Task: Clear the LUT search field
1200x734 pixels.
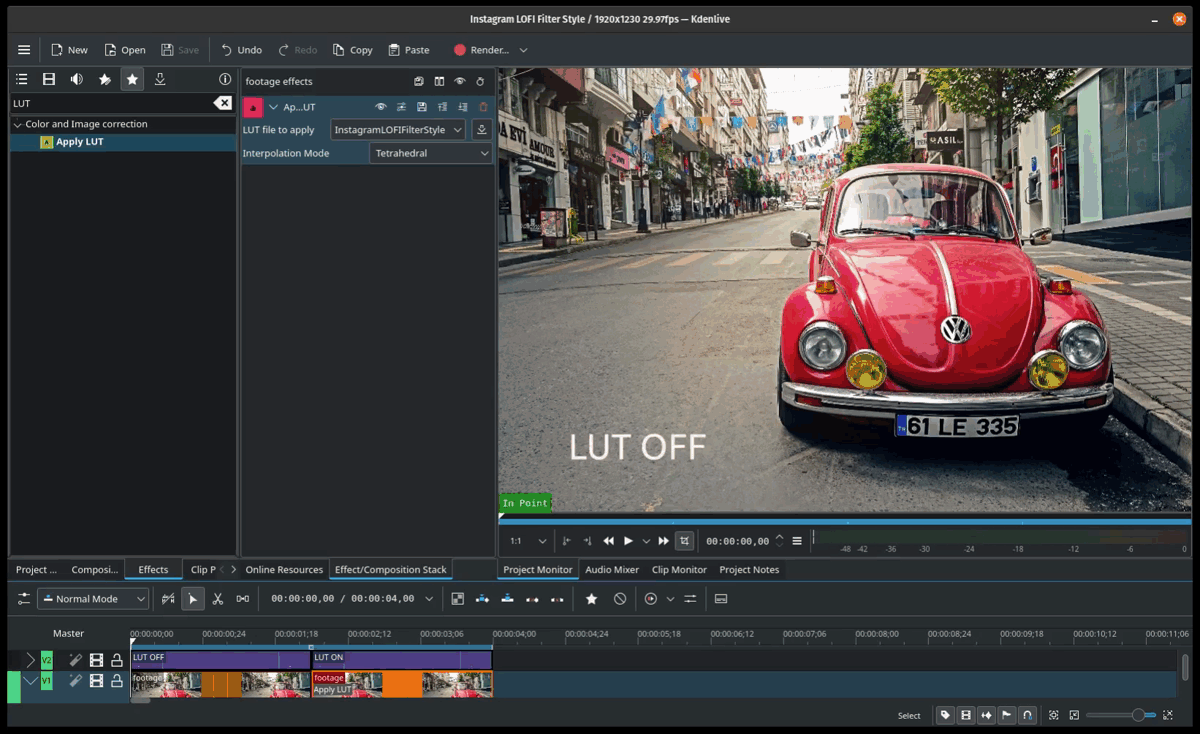Action: [x=222, y=103]
